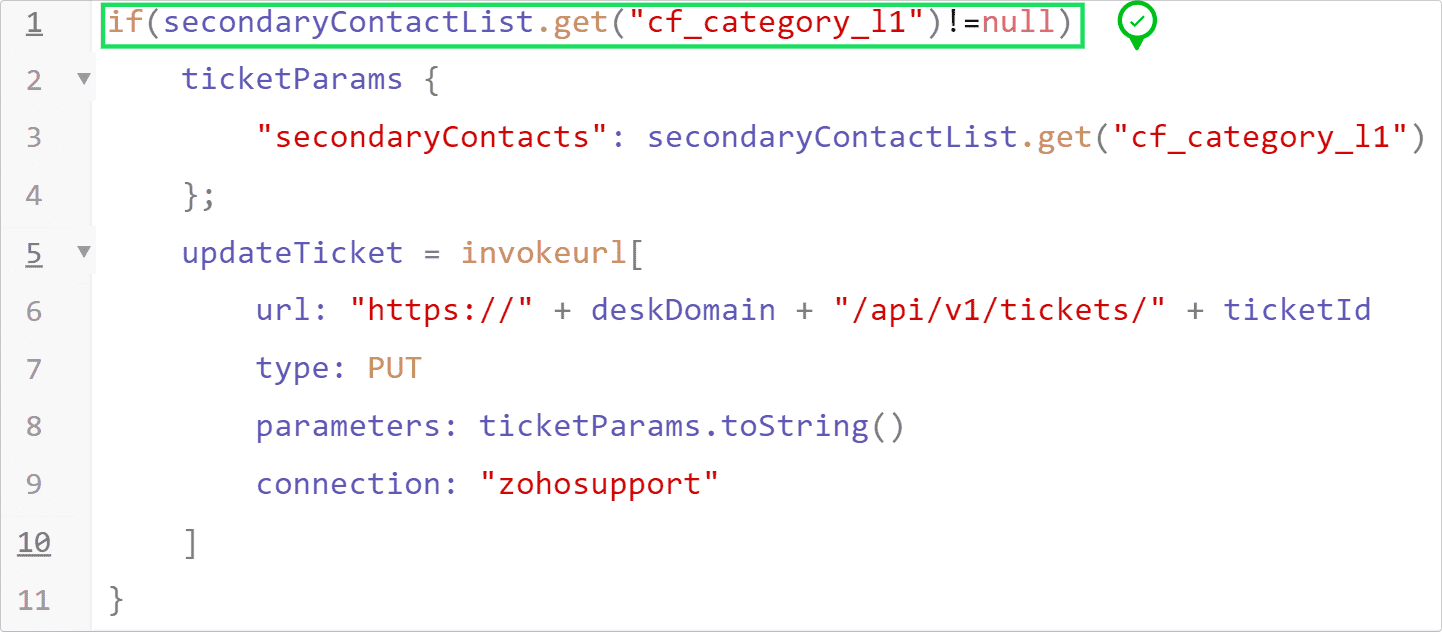Click the "secondaryContacts" key string
The image size is (1442, 632).
433,137
